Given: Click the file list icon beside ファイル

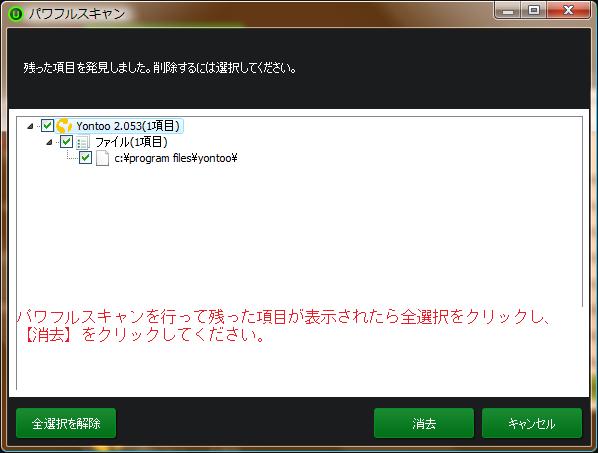Looking at the screenshot, I should [83, 142].
